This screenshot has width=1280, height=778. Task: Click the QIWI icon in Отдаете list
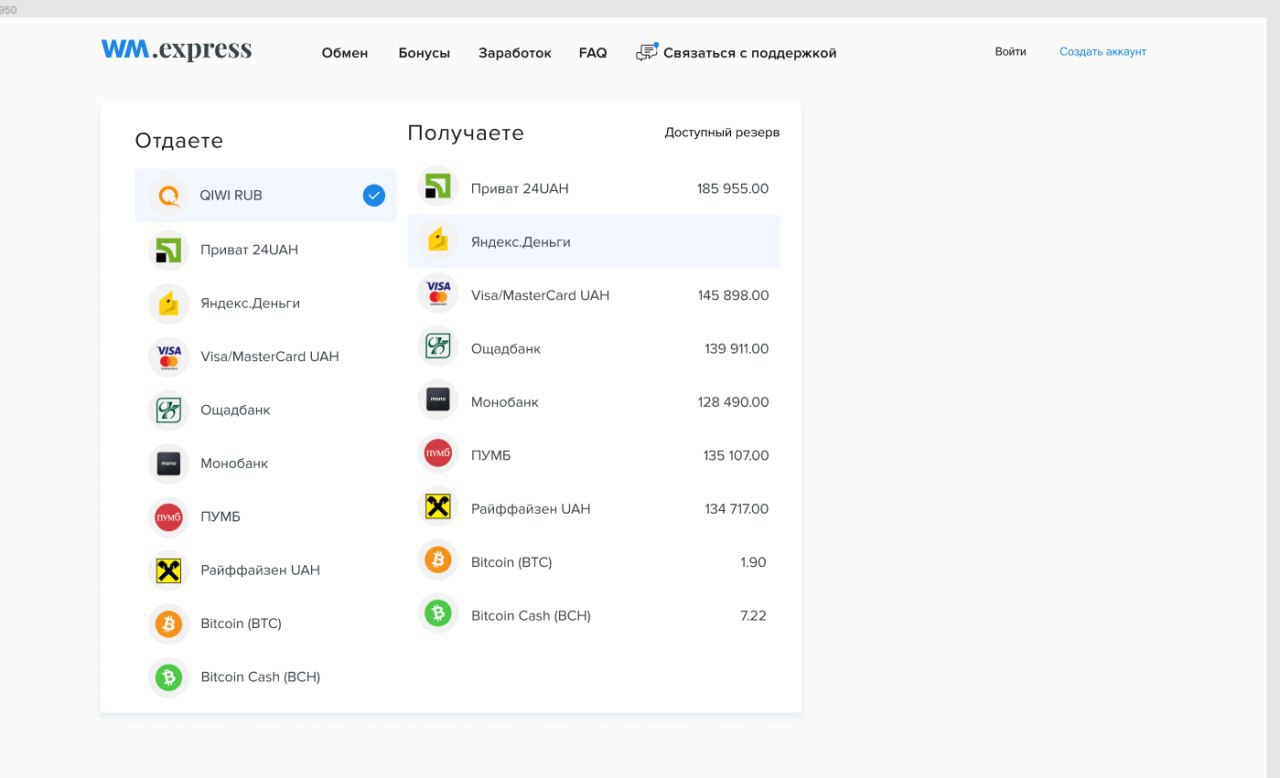click(x=169, y=196)
